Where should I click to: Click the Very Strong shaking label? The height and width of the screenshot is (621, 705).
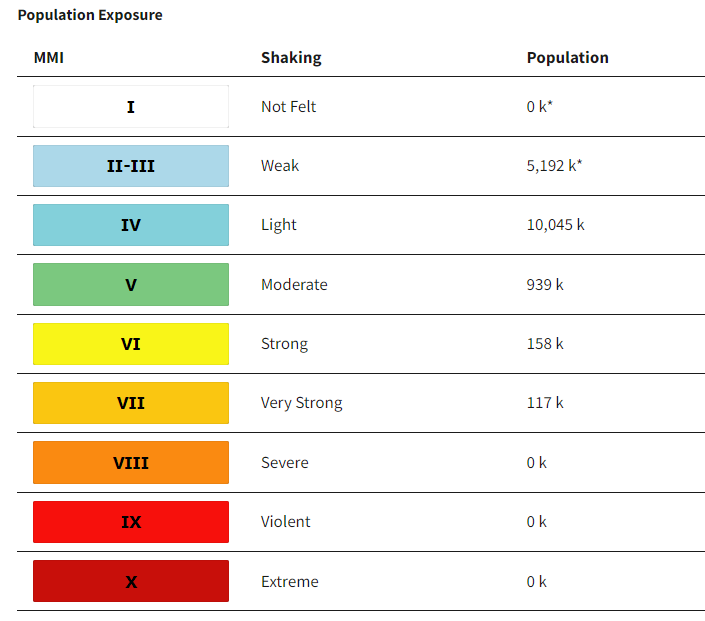(x=301, y=403)
